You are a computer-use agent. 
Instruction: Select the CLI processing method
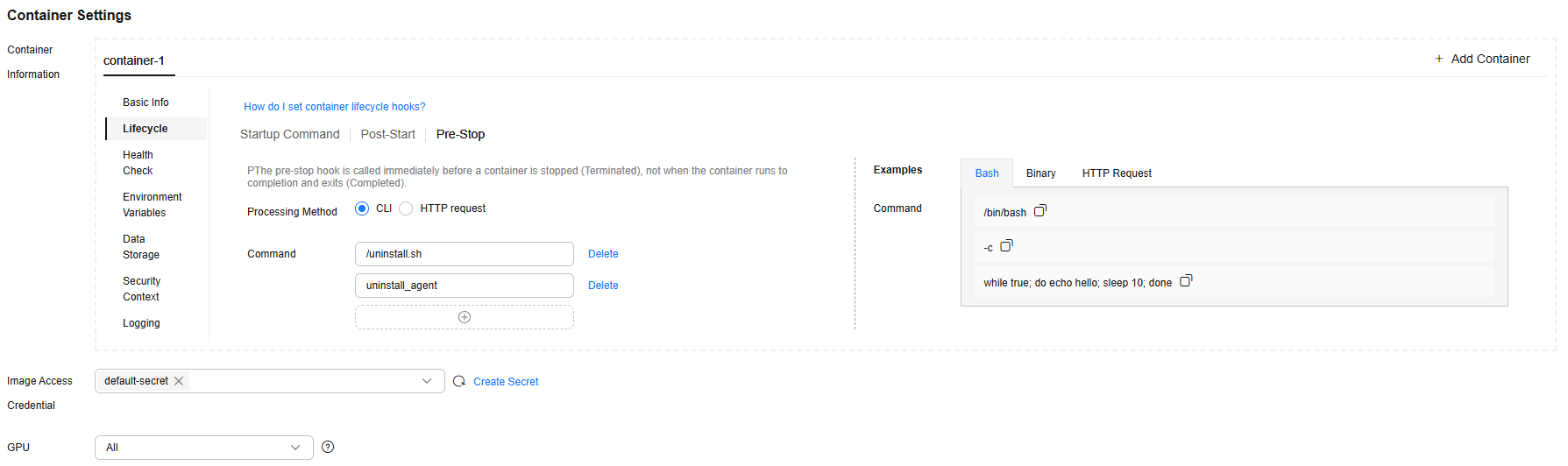(362, 208)
